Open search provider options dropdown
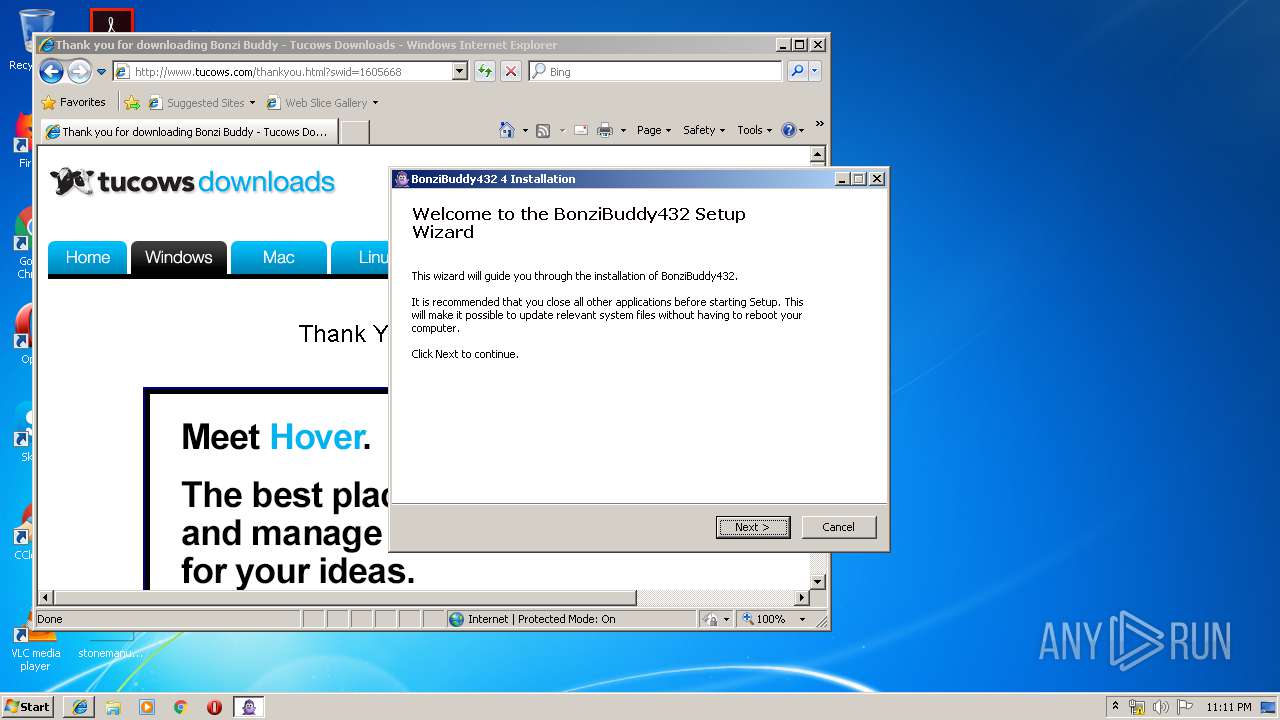Screen dimensions: 1280x720 coord(815,71)
